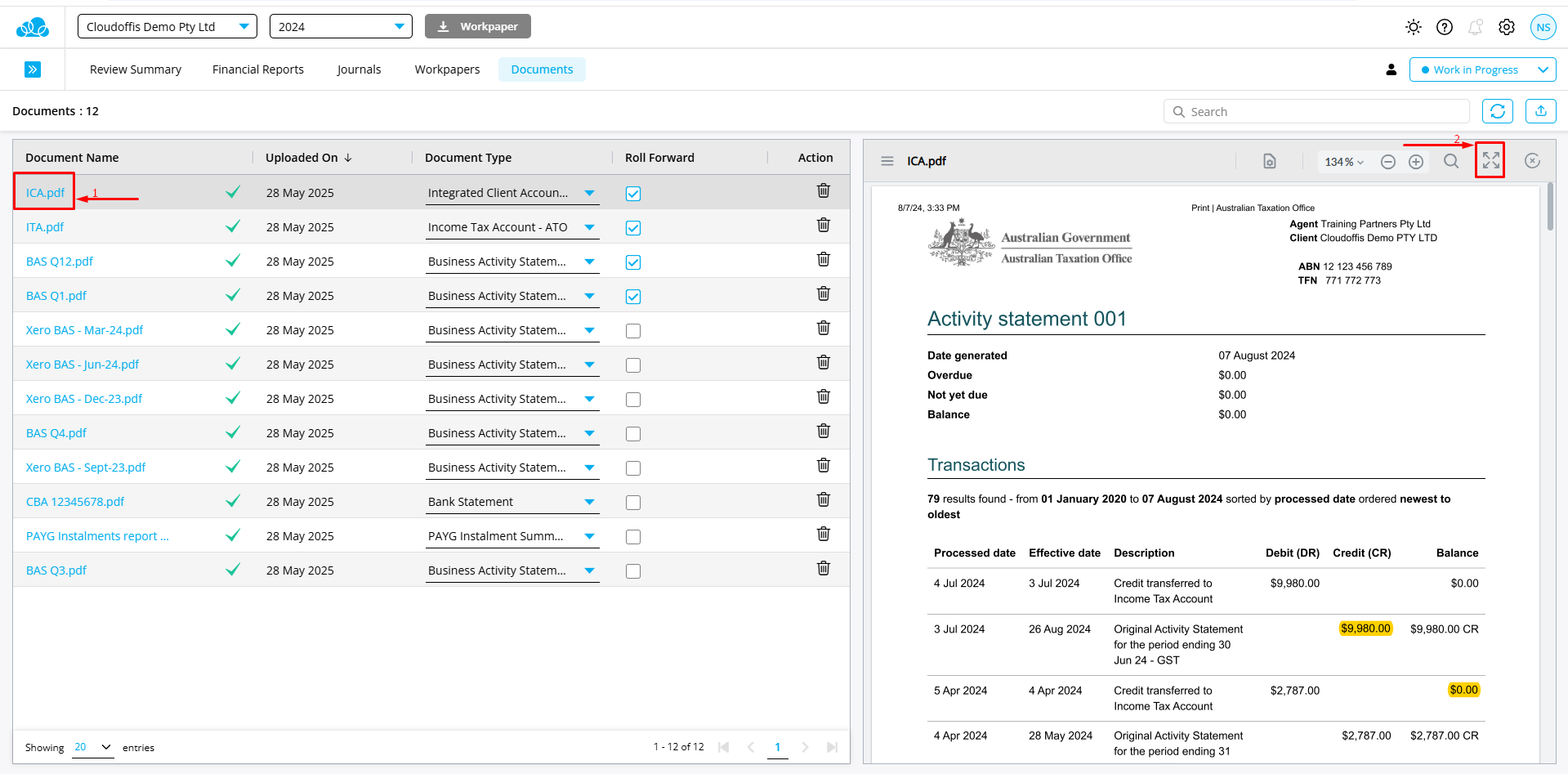The width and height of the screenshot is (1568, 774).
Task: Search within the PDF preview
Action: click(1451, 161)
